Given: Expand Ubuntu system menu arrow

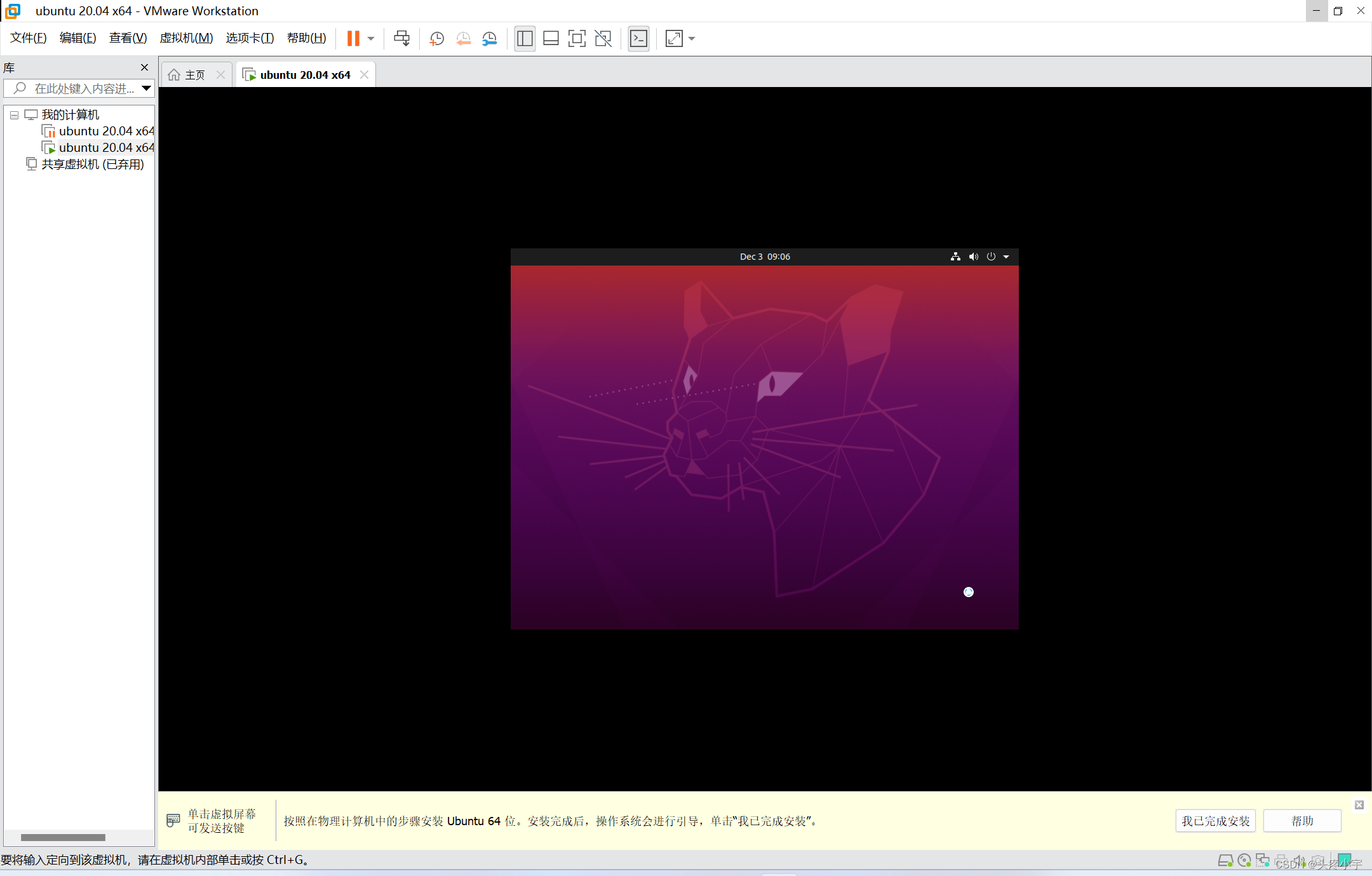Looking at the screenshot, I should [1006, 257].
